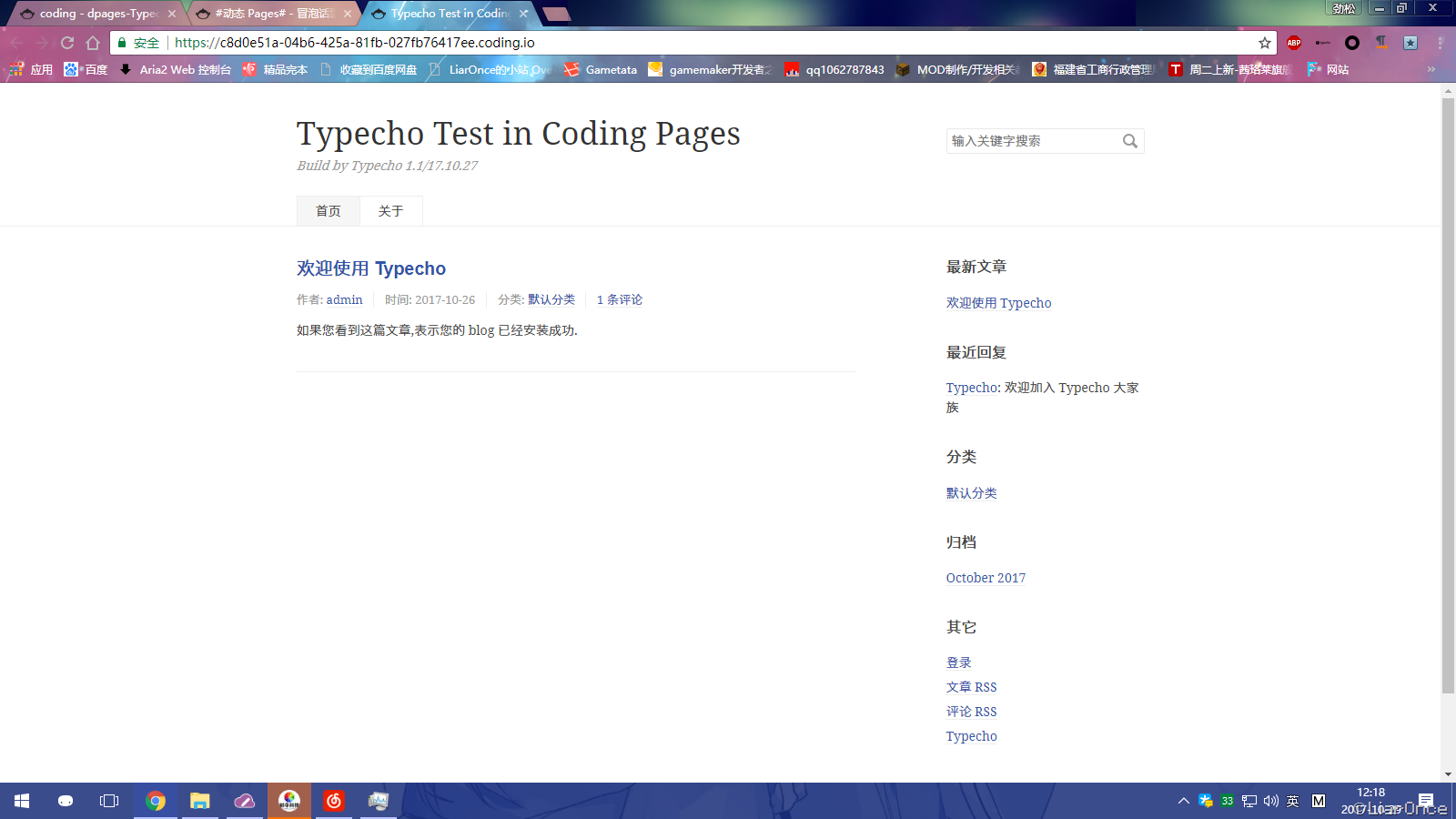
Task: Open the admin author link
Action: click(345, 299)
